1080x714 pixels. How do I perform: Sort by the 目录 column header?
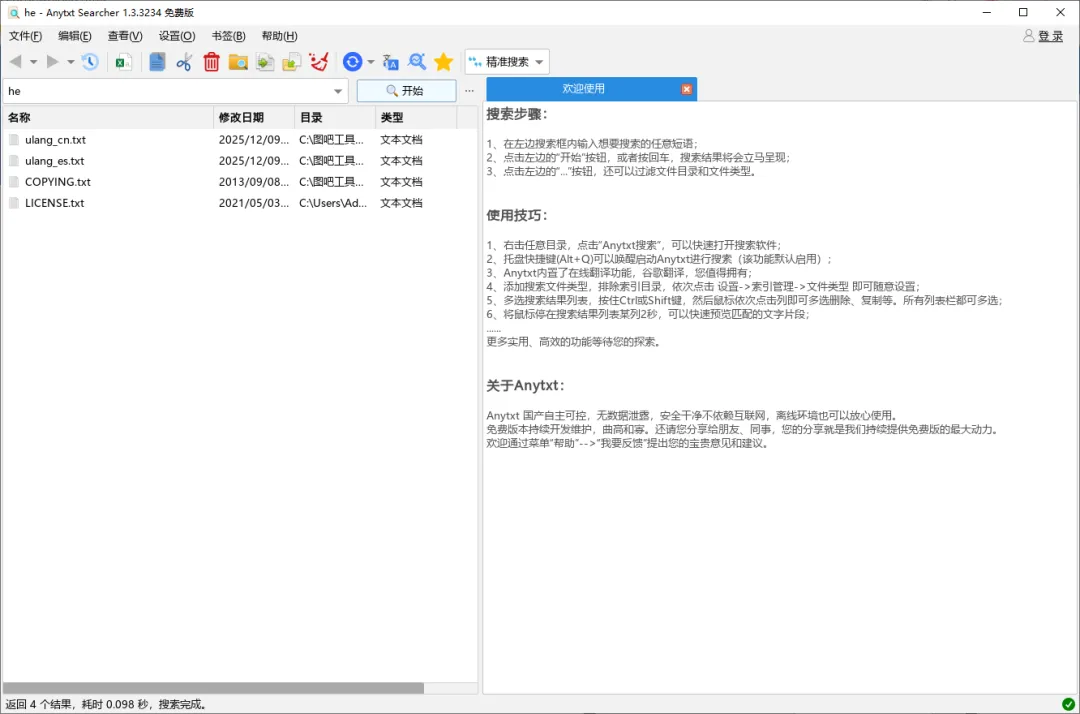[335, 118]
